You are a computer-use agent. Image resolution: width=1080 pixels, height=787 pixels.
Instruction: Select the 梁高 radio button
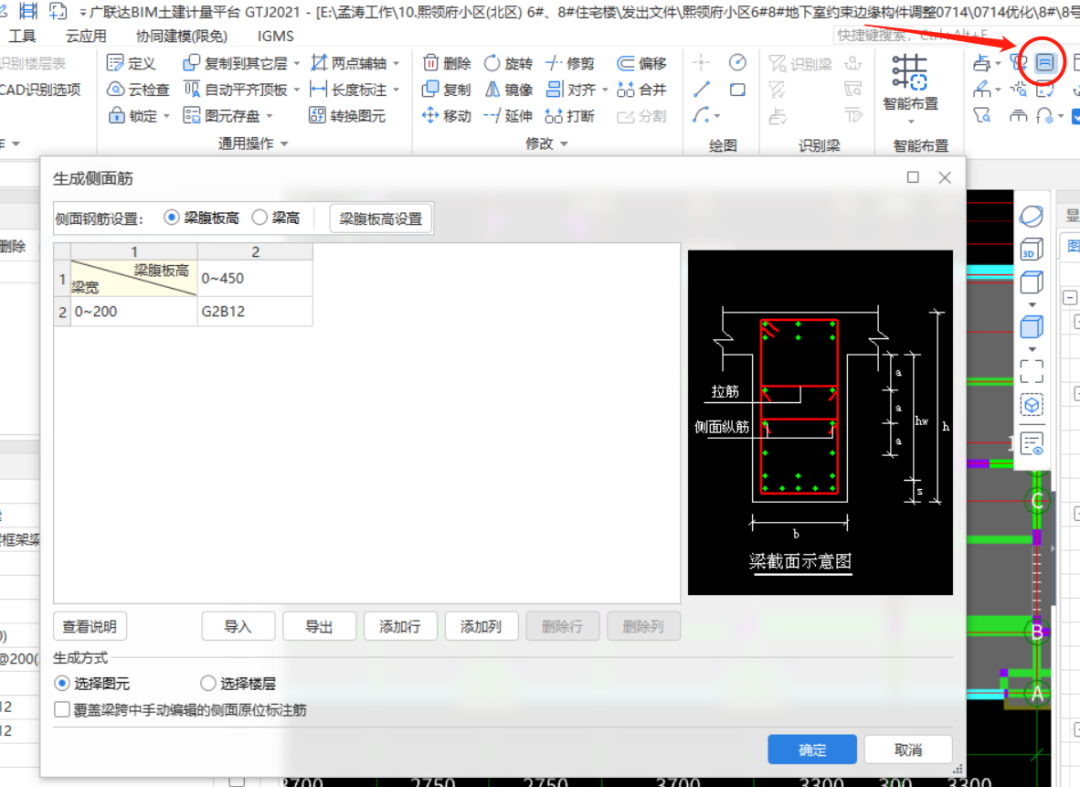pos(260,217)
